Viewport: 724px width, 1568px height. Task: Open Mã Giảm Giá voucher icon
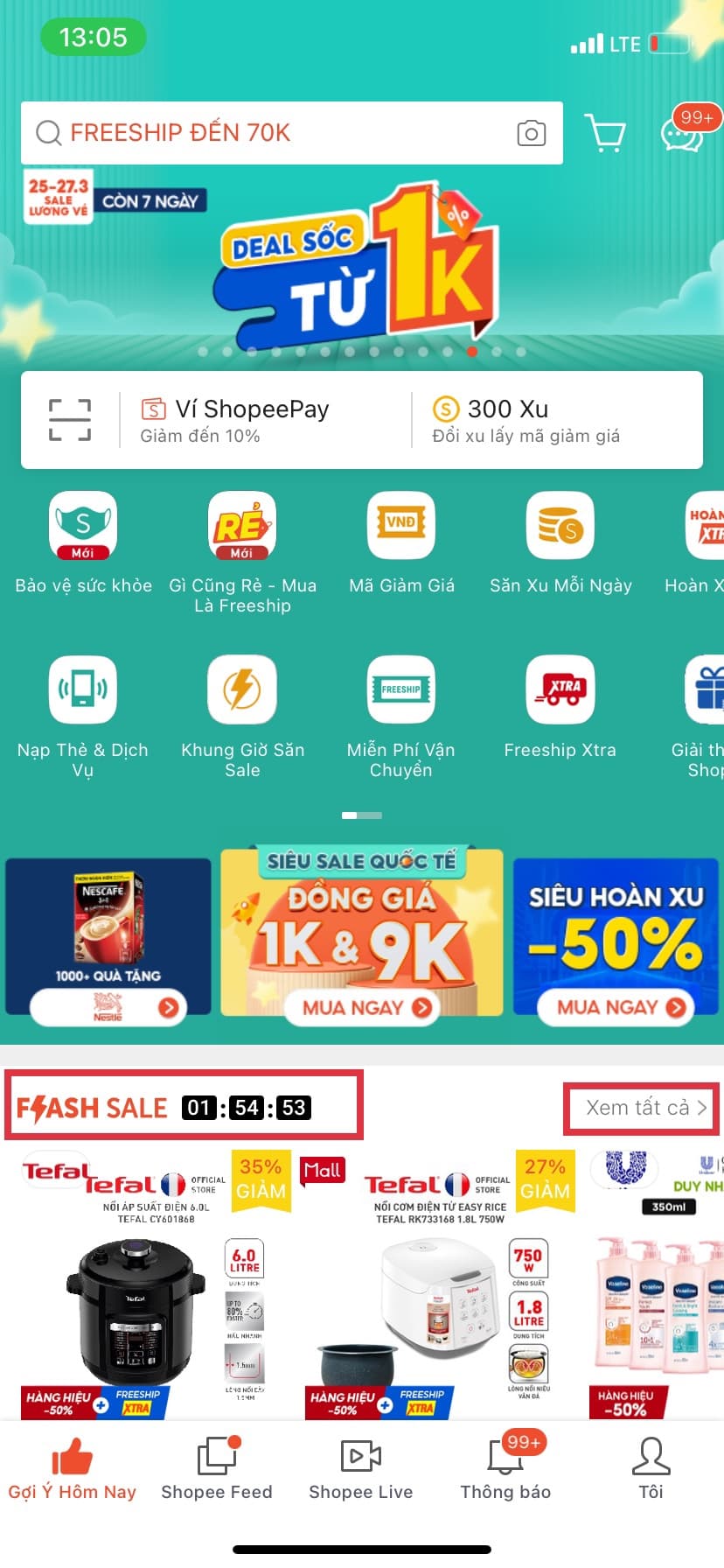(x=401, y=525)
